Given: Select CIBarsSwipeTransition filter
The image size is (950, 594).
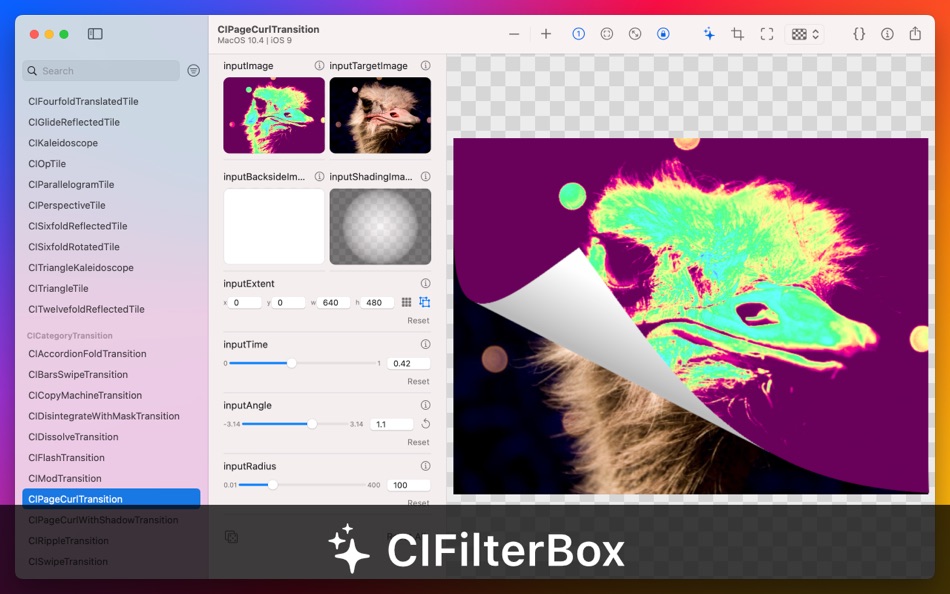Looking at the screenshot, I should tap(78, 375).
